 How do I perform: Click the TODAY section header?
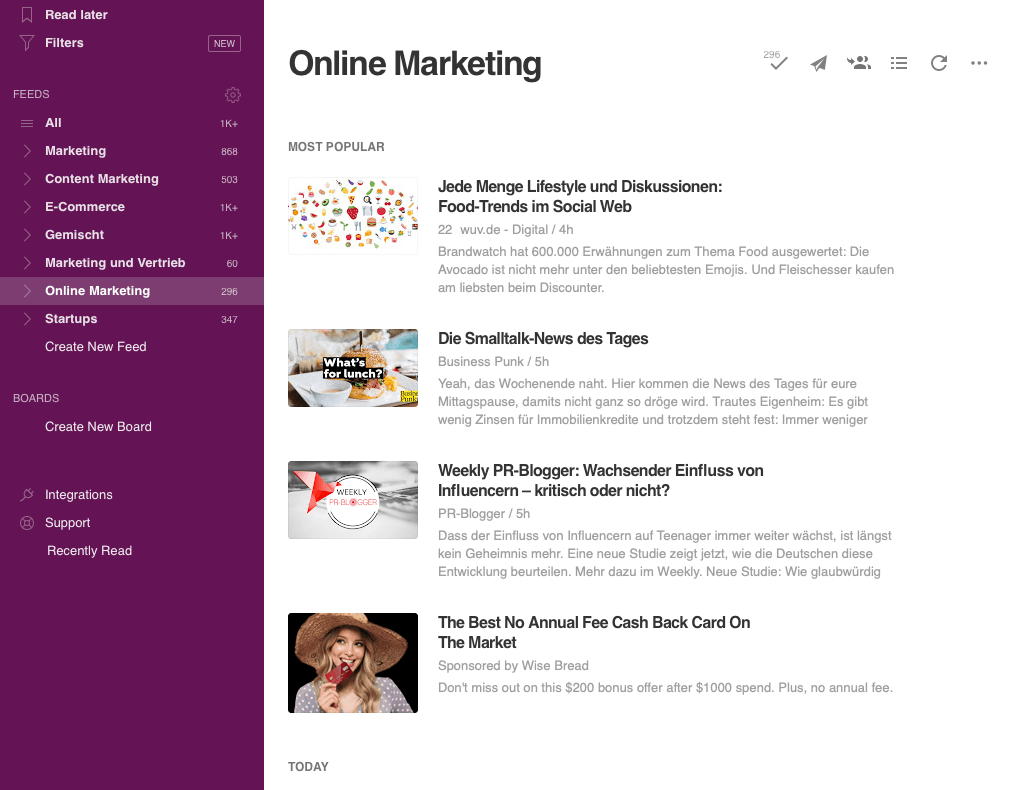coord(308,767)
